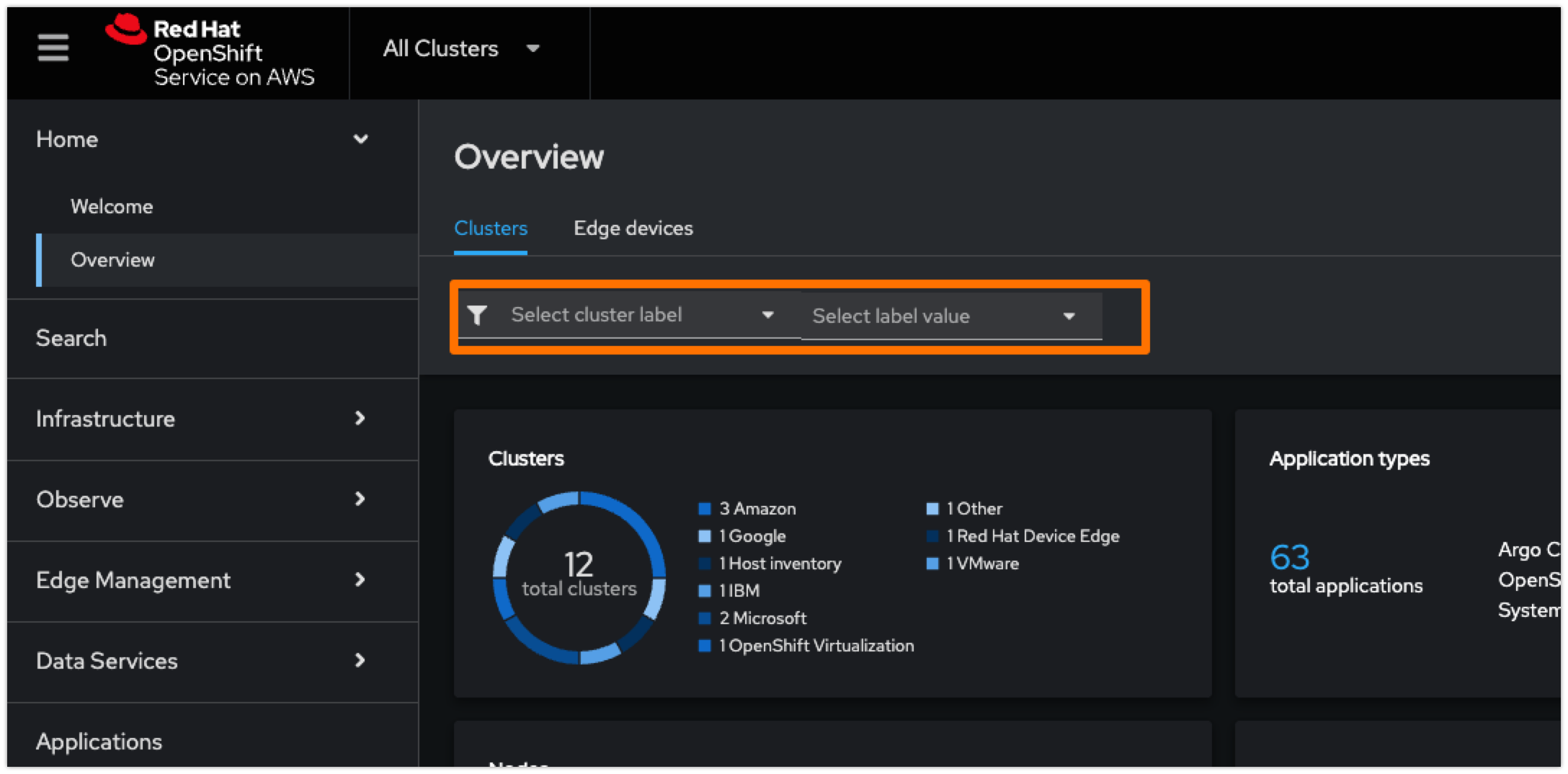
Task: Expand the Edge Management section
Action: tap(360, 580)
